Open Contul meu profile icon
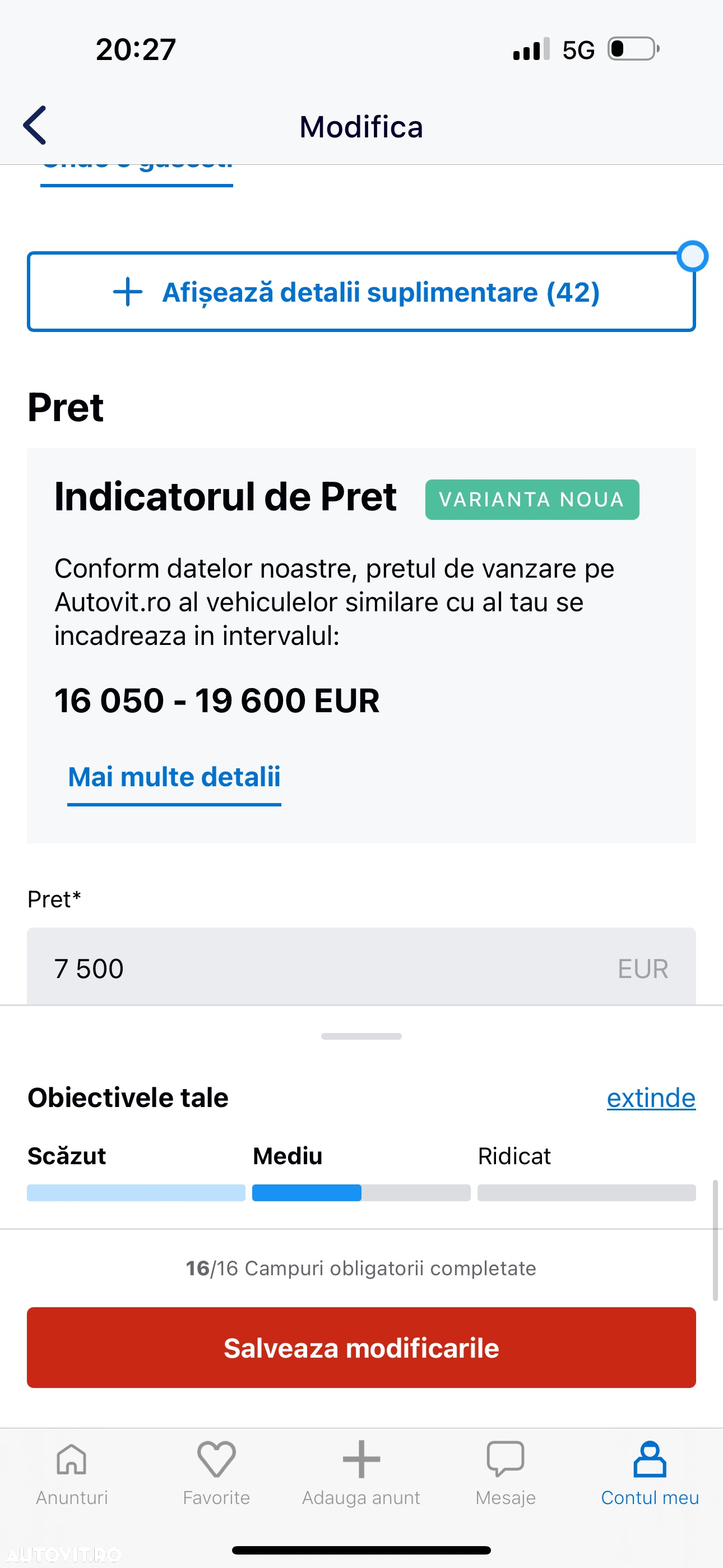This screenshot has width=723, height=1568. [x=650, y=1460]
